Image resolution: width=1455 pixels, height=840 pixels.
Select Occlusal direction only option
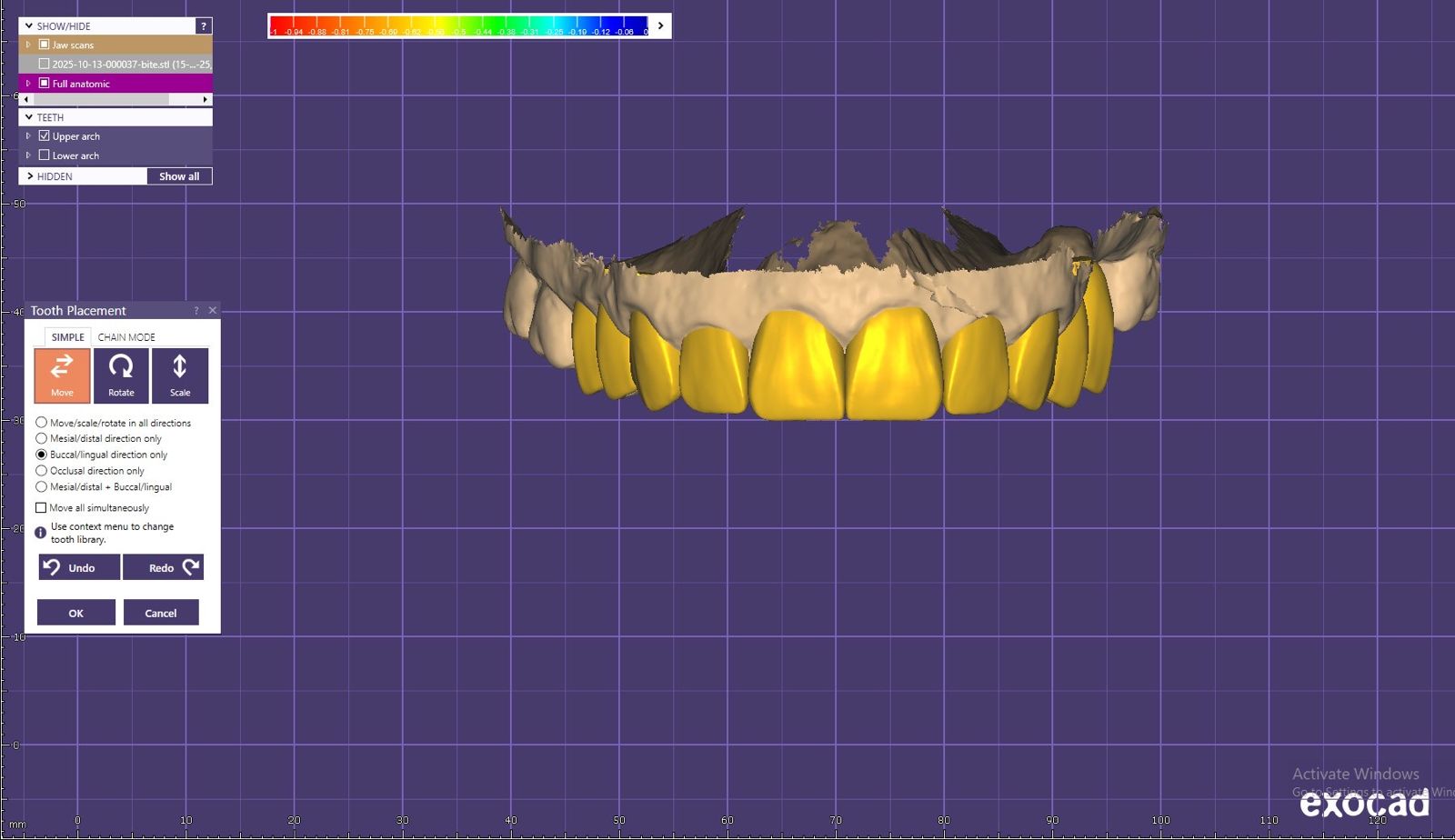(42, 471)
